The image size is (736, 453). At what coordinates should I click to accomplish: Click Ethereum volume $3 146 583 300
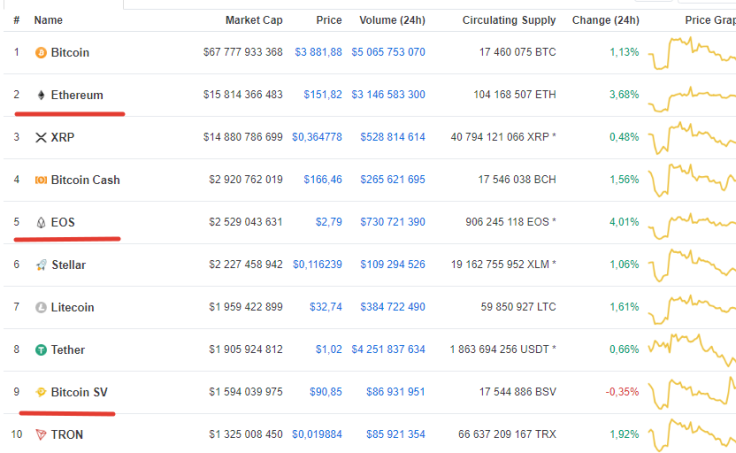(x=388, y=94)
